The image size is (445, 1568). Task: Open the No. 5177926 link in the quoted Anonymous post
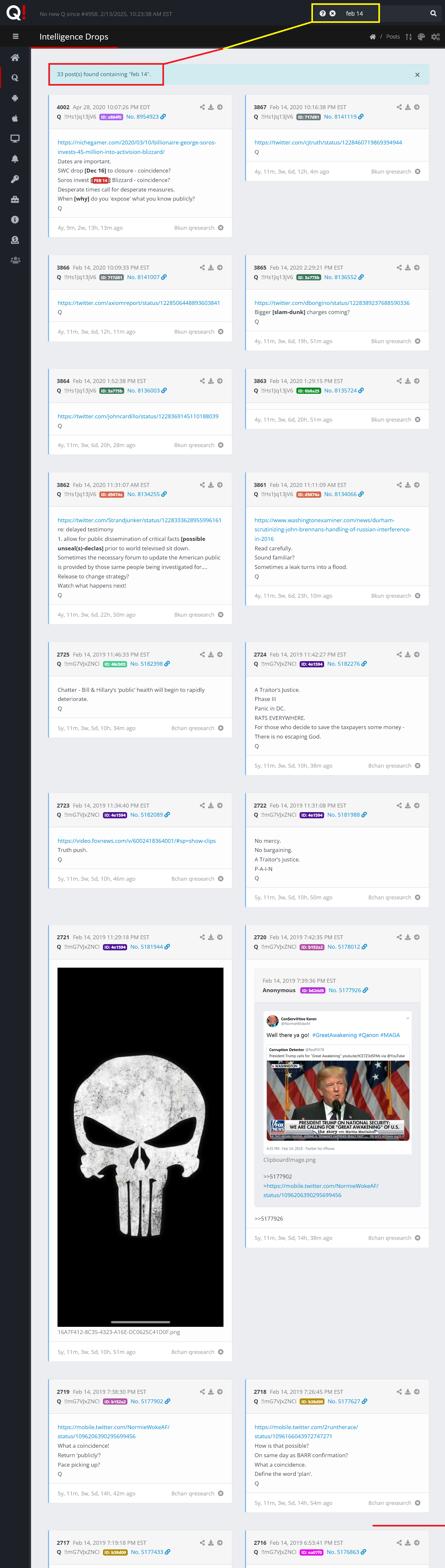348,990
